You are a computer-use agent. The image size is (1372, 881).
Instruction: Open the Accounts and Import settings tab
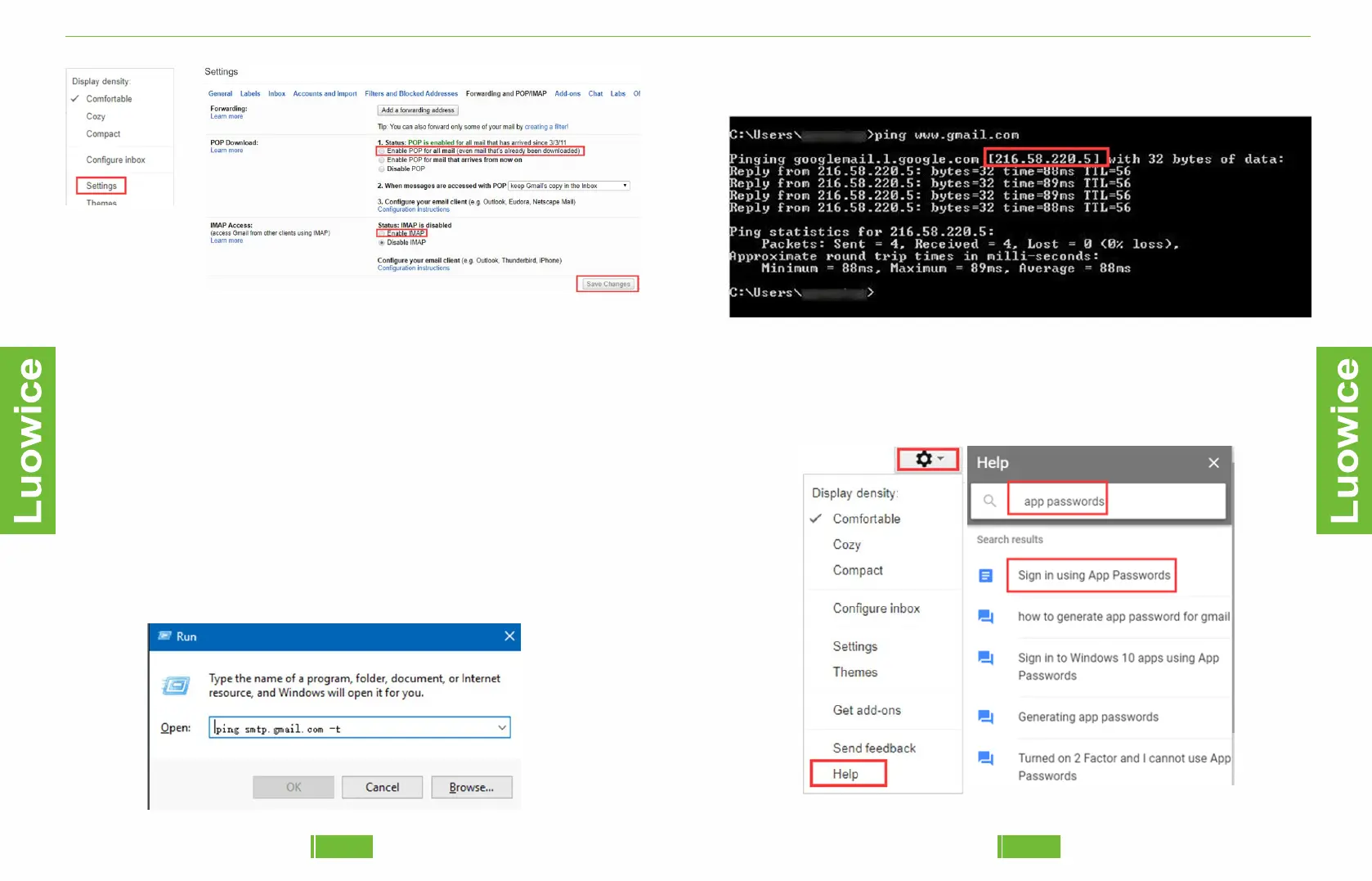click(325, 94)
